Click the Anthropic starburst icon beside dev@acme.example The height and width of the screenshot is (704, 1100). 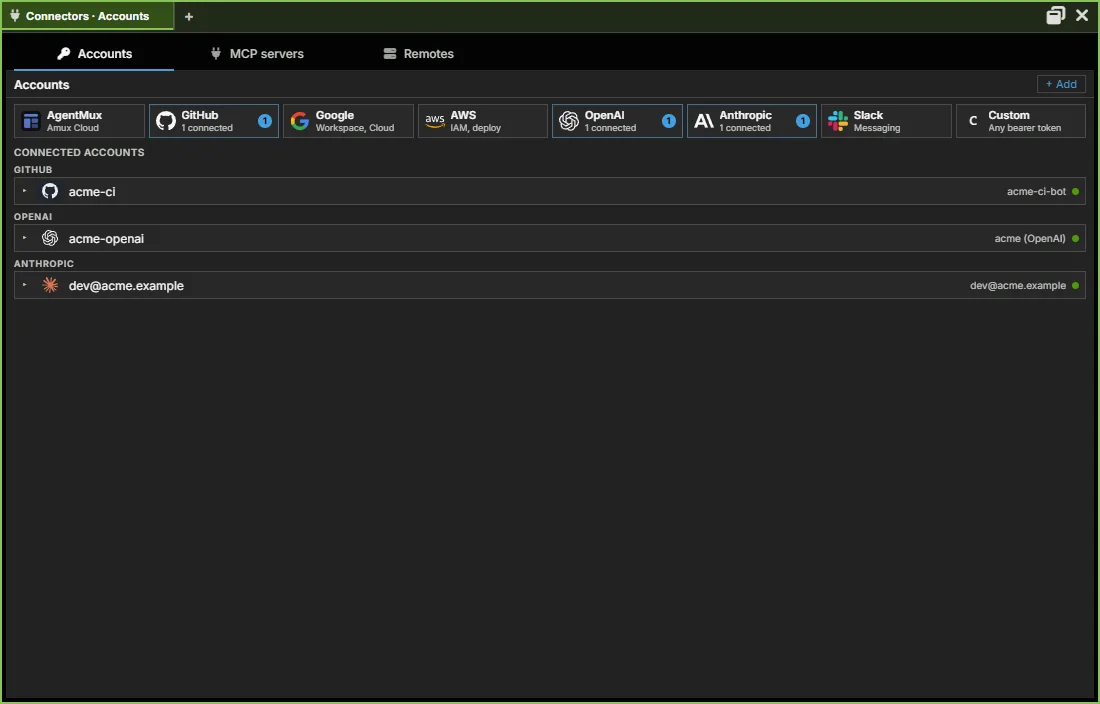tap(50, 285)
